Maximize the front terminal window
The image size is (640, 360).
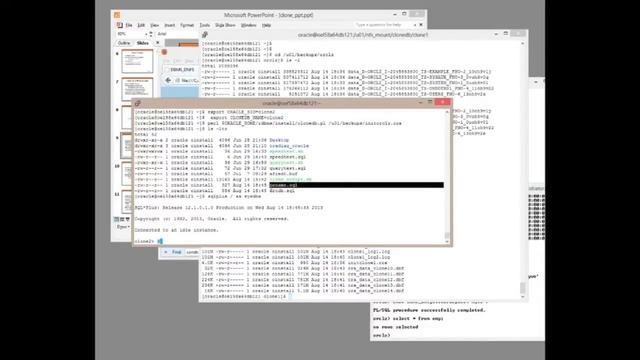[430, 102]
